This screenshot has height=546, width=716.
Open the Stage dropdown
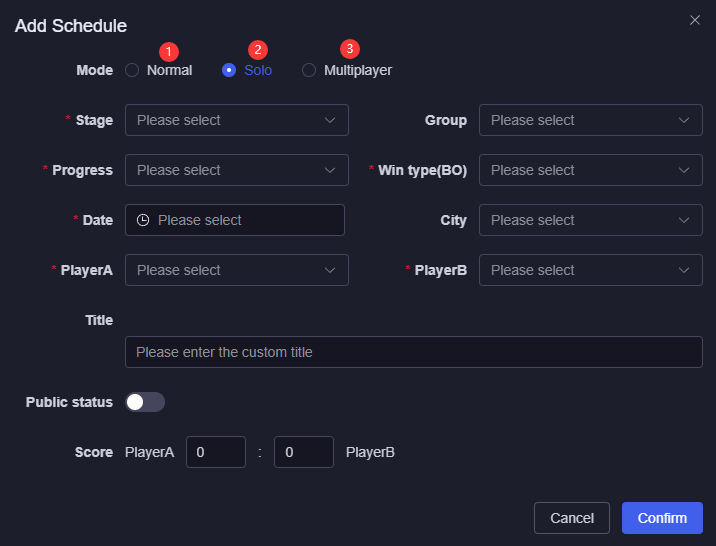coord(236,120)
